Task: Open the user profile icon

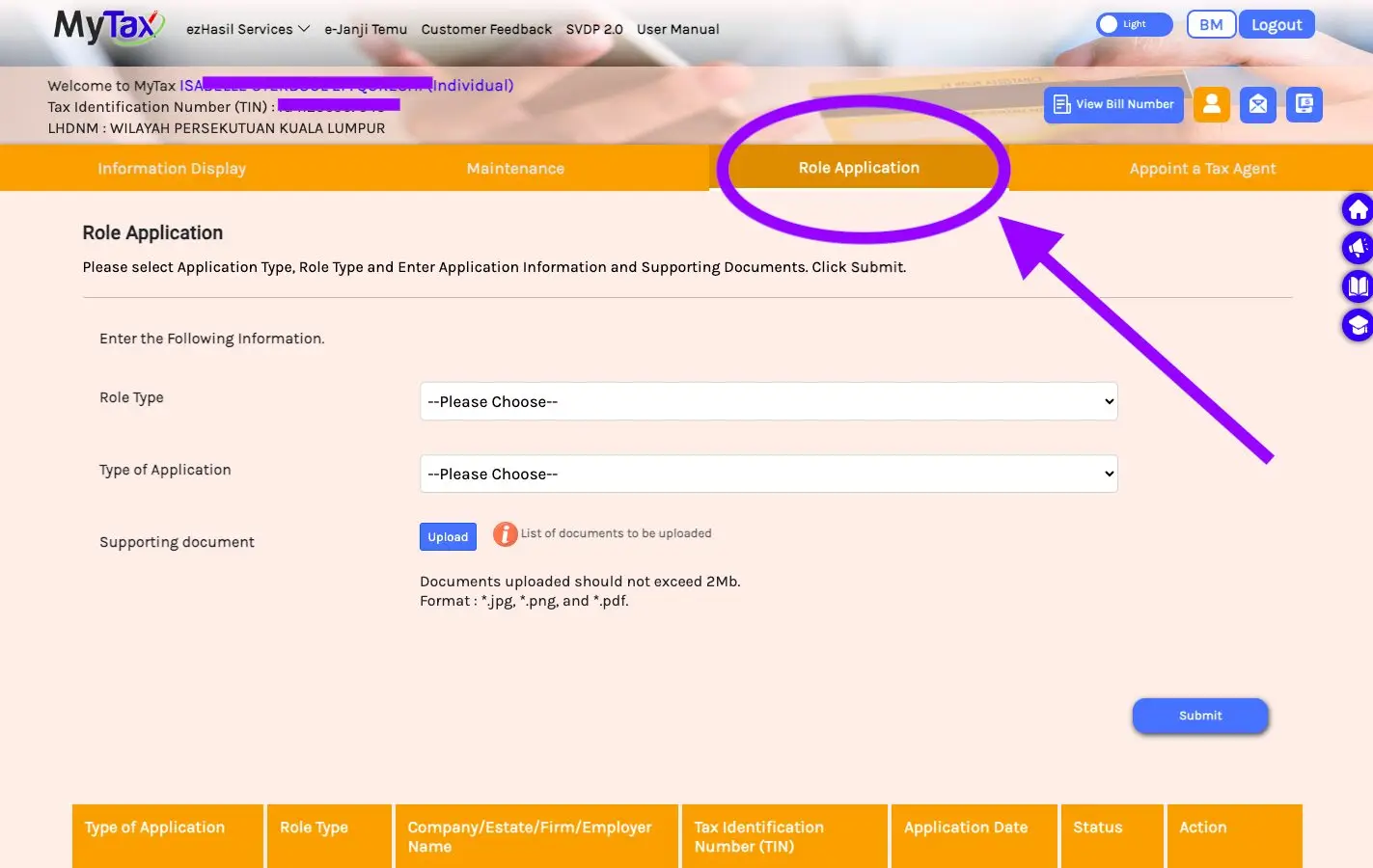Action: pyautogui.click(x=1212, y=104)
